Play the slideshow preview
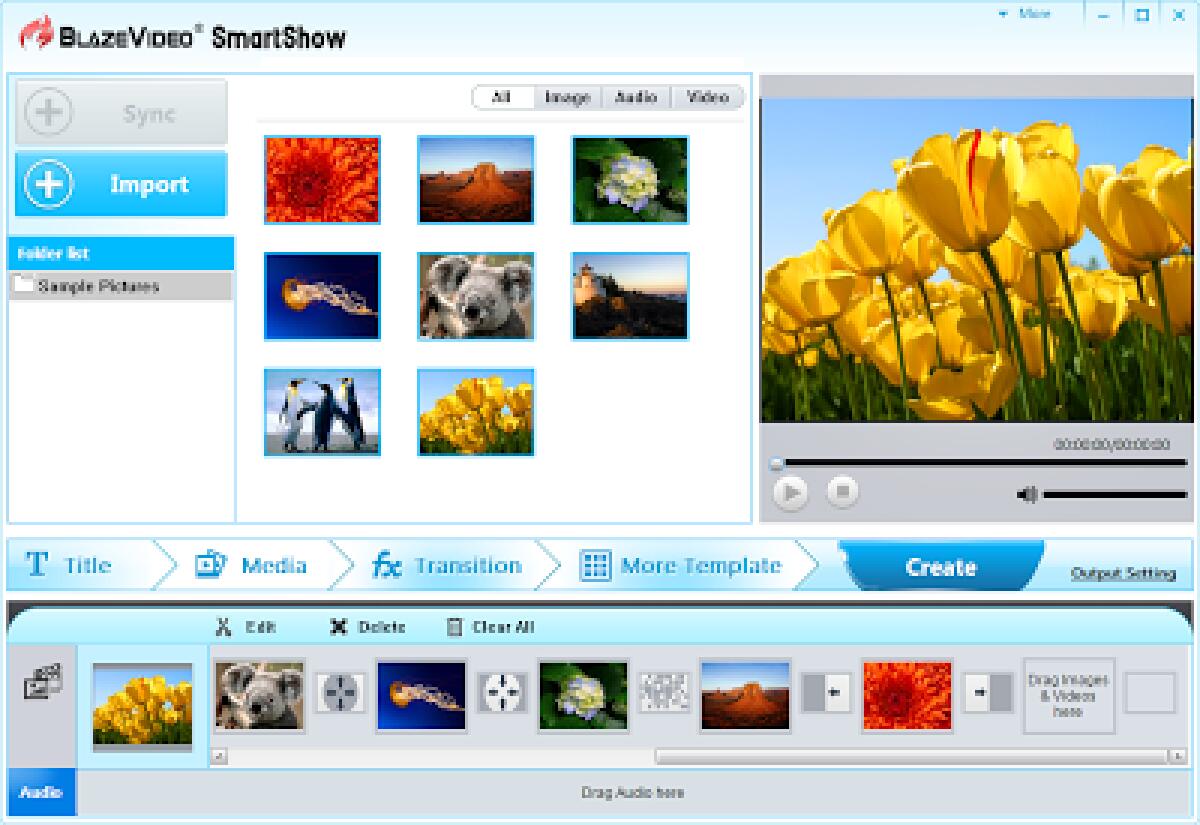This screenshot has width=1200, height=825. [790, 492]
